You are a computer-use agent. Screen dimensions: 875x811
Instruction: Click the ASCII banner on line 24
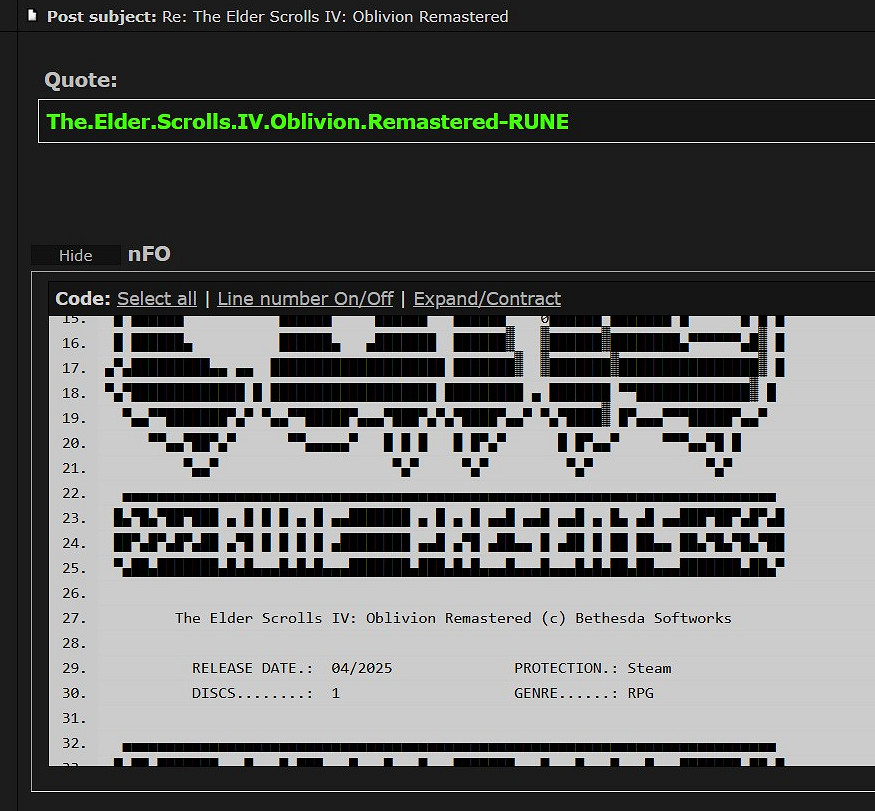click(x=450, y=543)
